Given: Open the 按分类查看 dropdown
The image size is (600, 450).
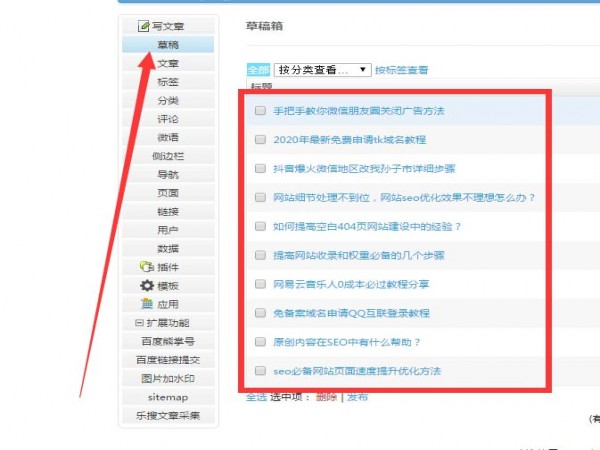Looking at the screenshot, I should pos(322,70).
